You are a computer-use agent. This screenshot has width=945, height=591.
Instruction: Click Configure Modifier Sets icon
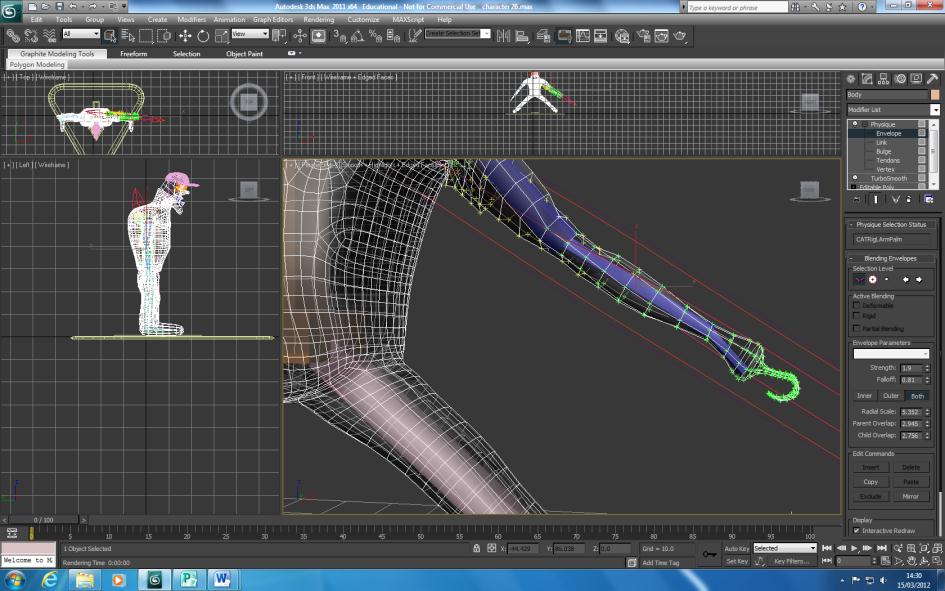tap(929, 199)
